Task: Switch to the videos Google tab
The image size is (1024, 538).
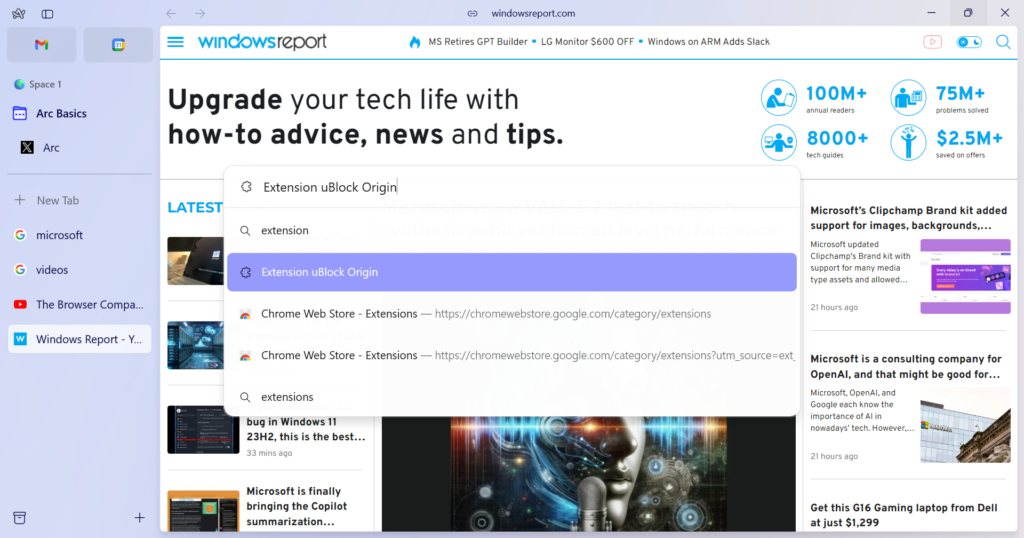Action: pos(80,270)
